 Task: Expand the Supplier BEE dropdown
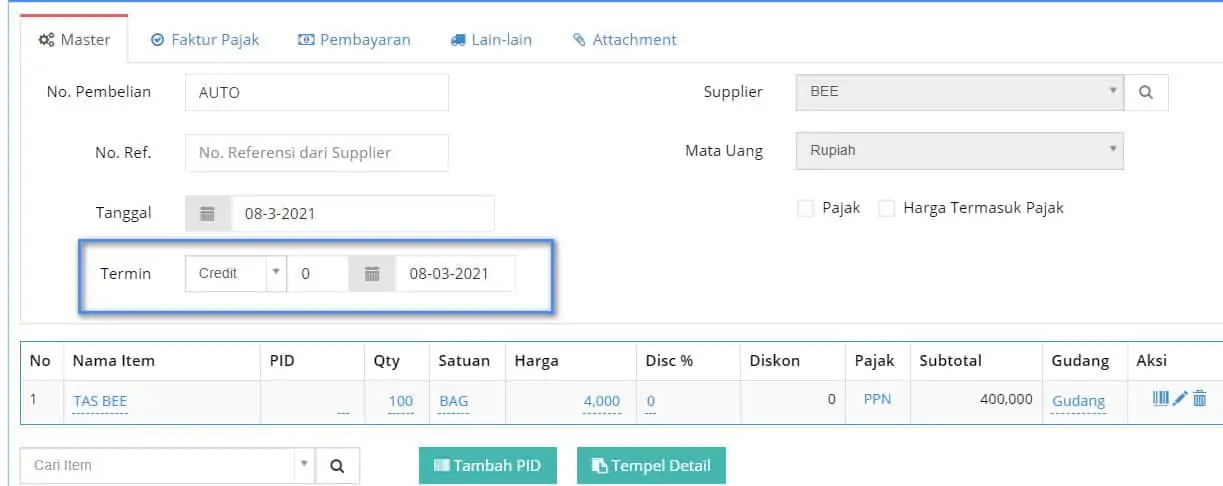[x=959, y=92]
